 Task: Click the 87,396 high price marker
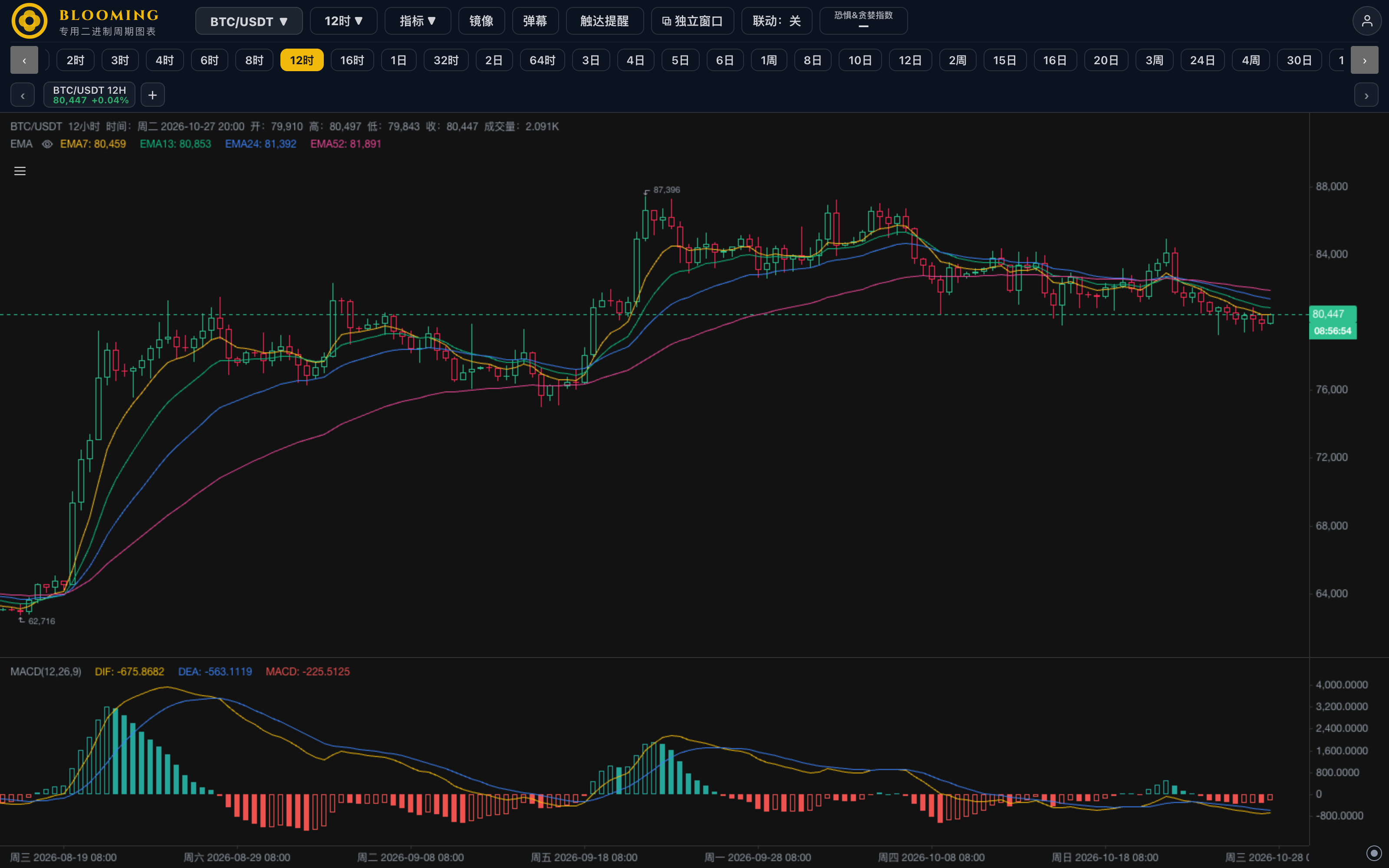[x=666, y=190]
